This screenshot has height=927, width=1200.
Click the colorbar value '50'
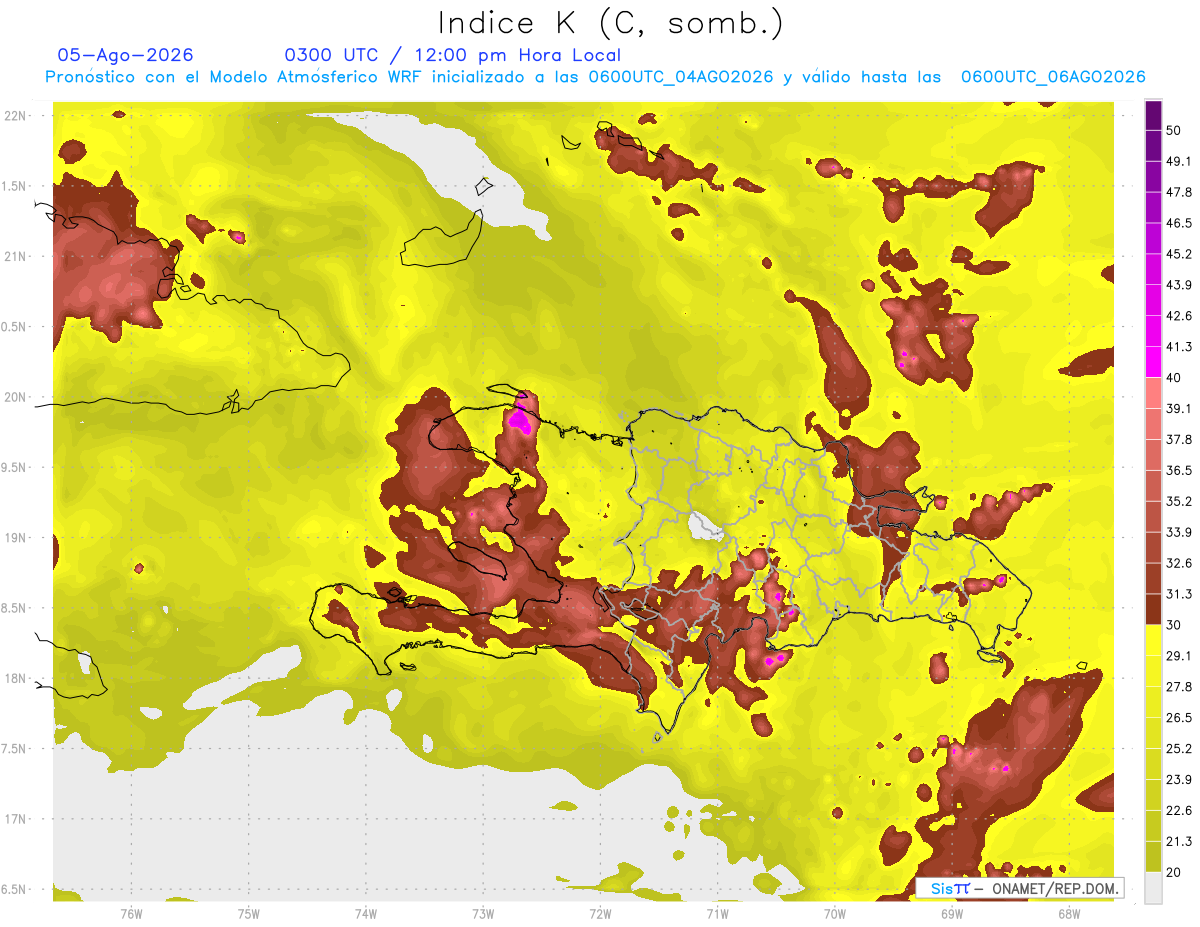tap(1174, 130)
